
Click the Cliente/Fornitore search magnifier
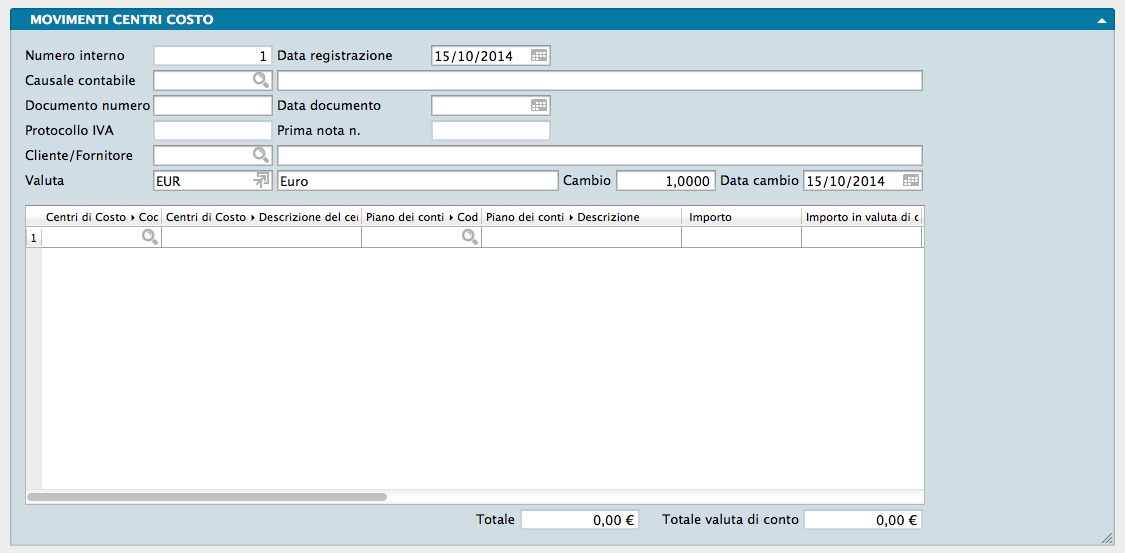tap(260, 155)
